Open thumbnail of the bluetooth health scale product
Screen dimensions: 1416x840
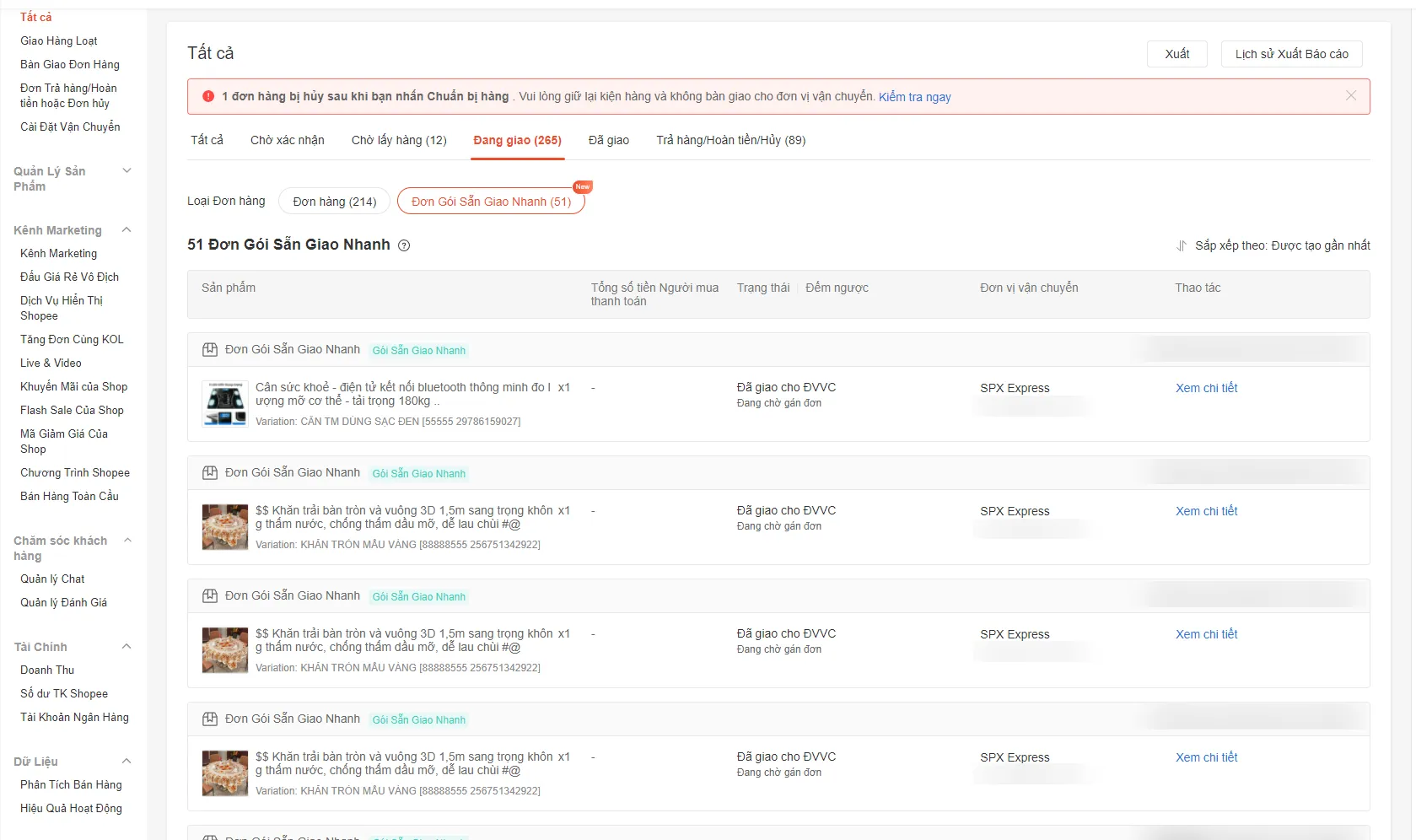point(225,403)
